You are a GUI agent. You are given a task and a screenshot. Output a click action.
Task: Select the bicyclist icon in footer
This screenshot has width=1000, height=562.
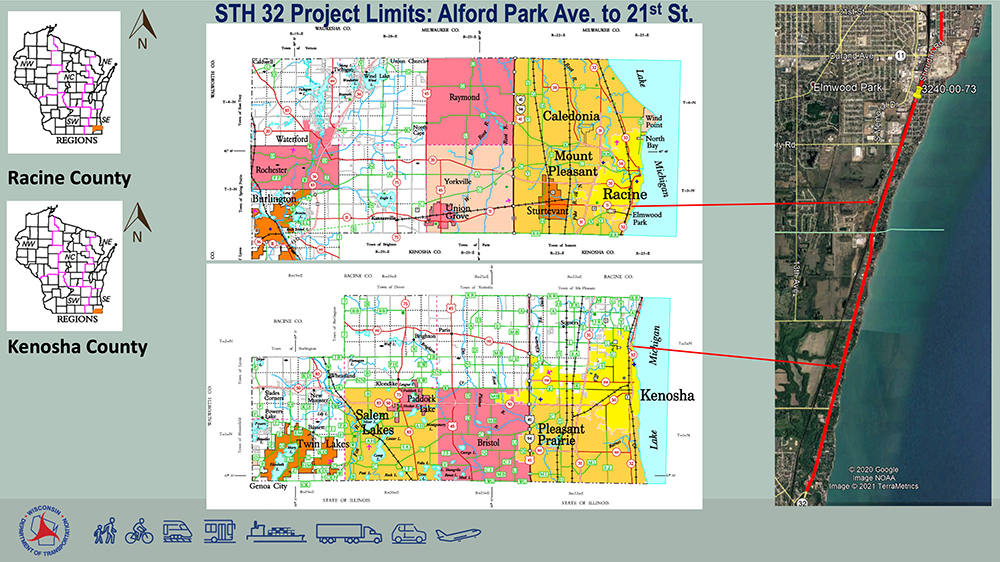139,531
